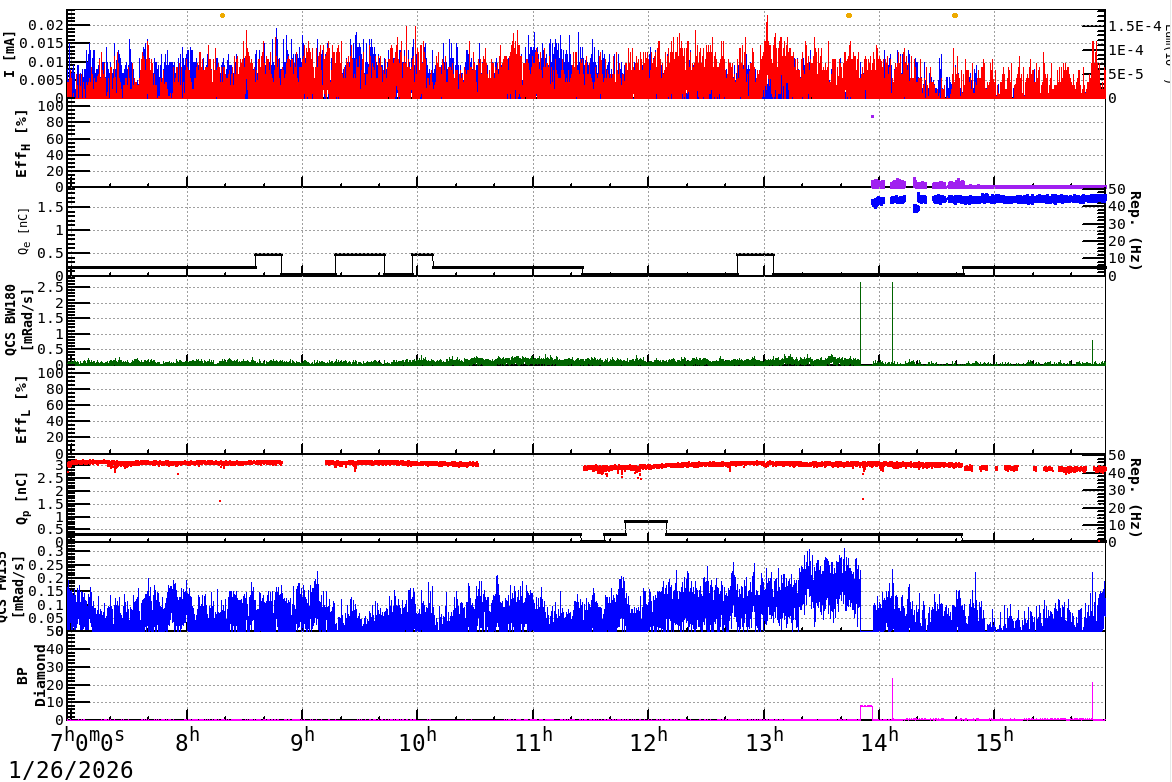Click the 100 tick on Eff_L axis

[50, 373]
